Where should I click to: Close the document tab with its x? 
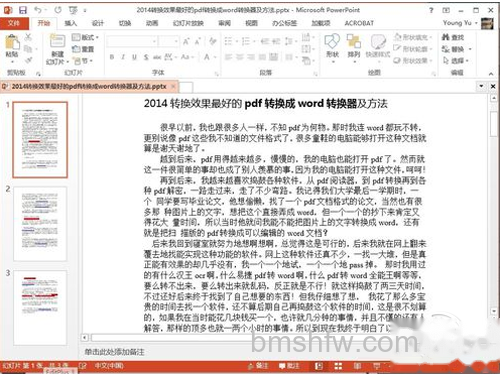pos(173,86)
